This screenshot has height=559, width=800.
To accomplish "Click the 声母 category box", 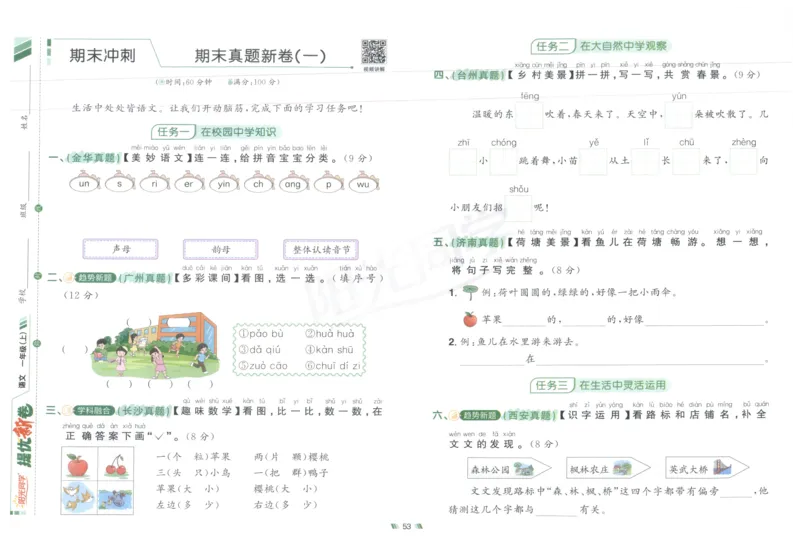I will (x=120, y=249).
